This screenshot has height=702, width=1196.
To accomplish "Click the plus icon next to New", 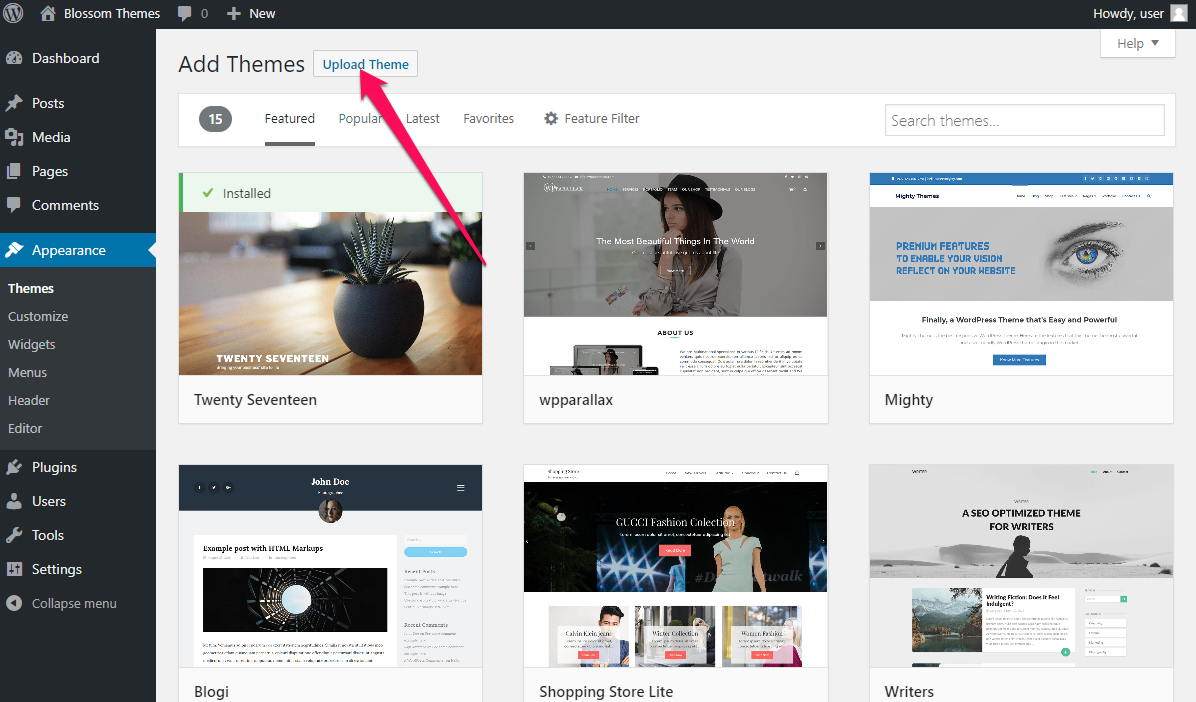I will pos(234,14).
